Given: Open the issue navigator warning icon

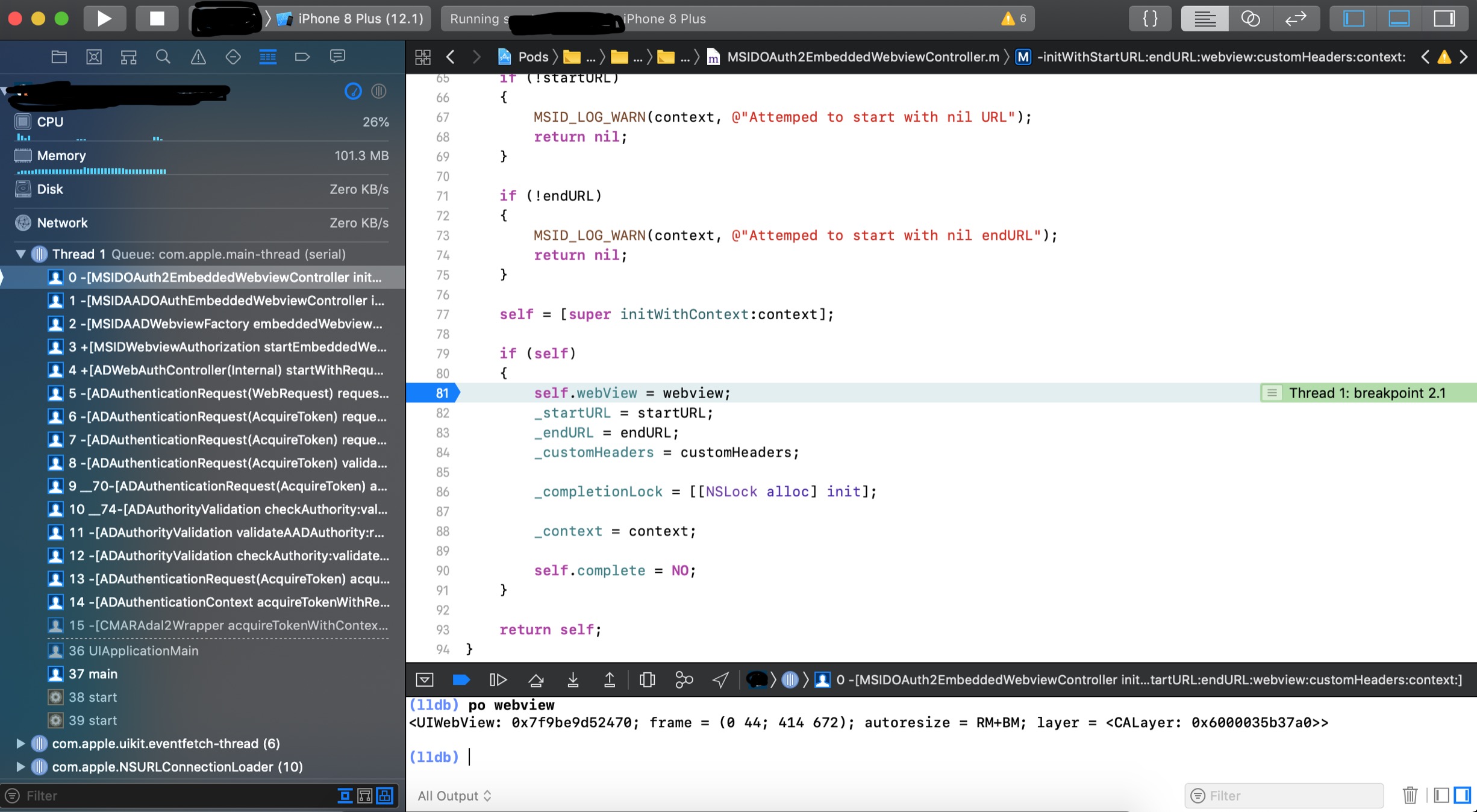Looking at the screenshot, I should coord(198,57).
